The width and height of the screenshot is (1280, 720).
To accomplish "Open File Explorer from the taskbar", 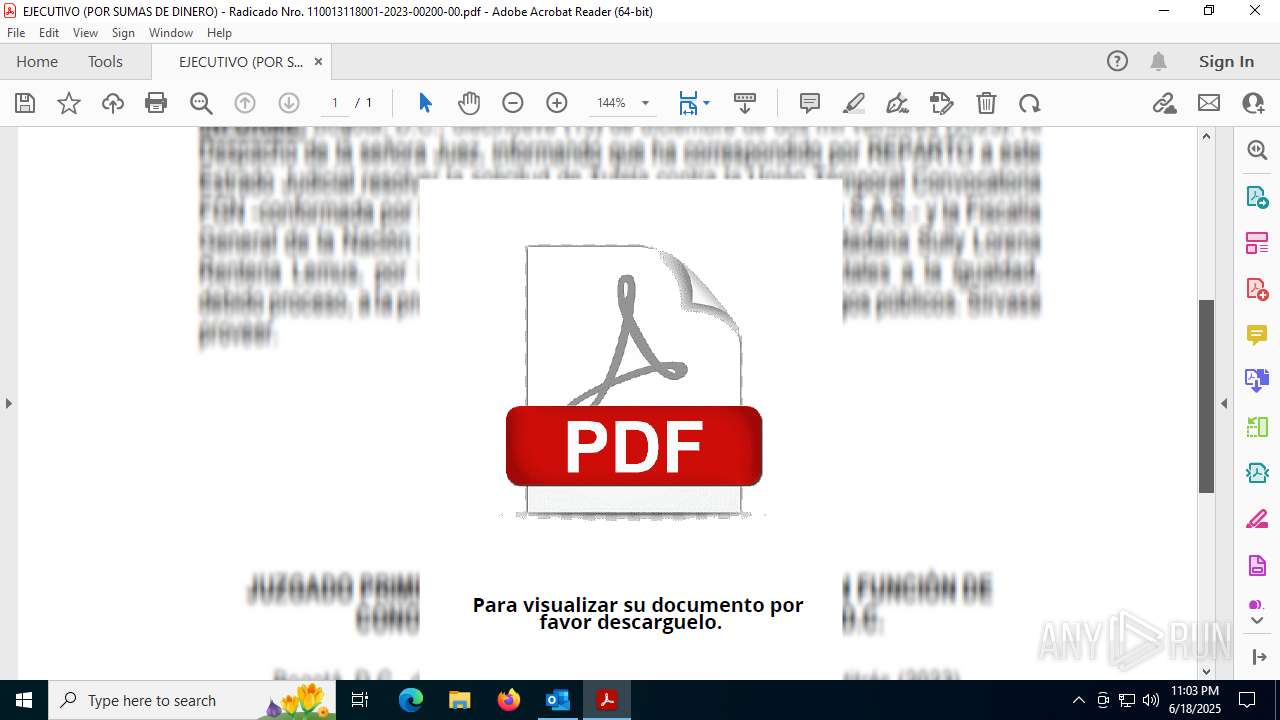I will click(x=459, y=700).
